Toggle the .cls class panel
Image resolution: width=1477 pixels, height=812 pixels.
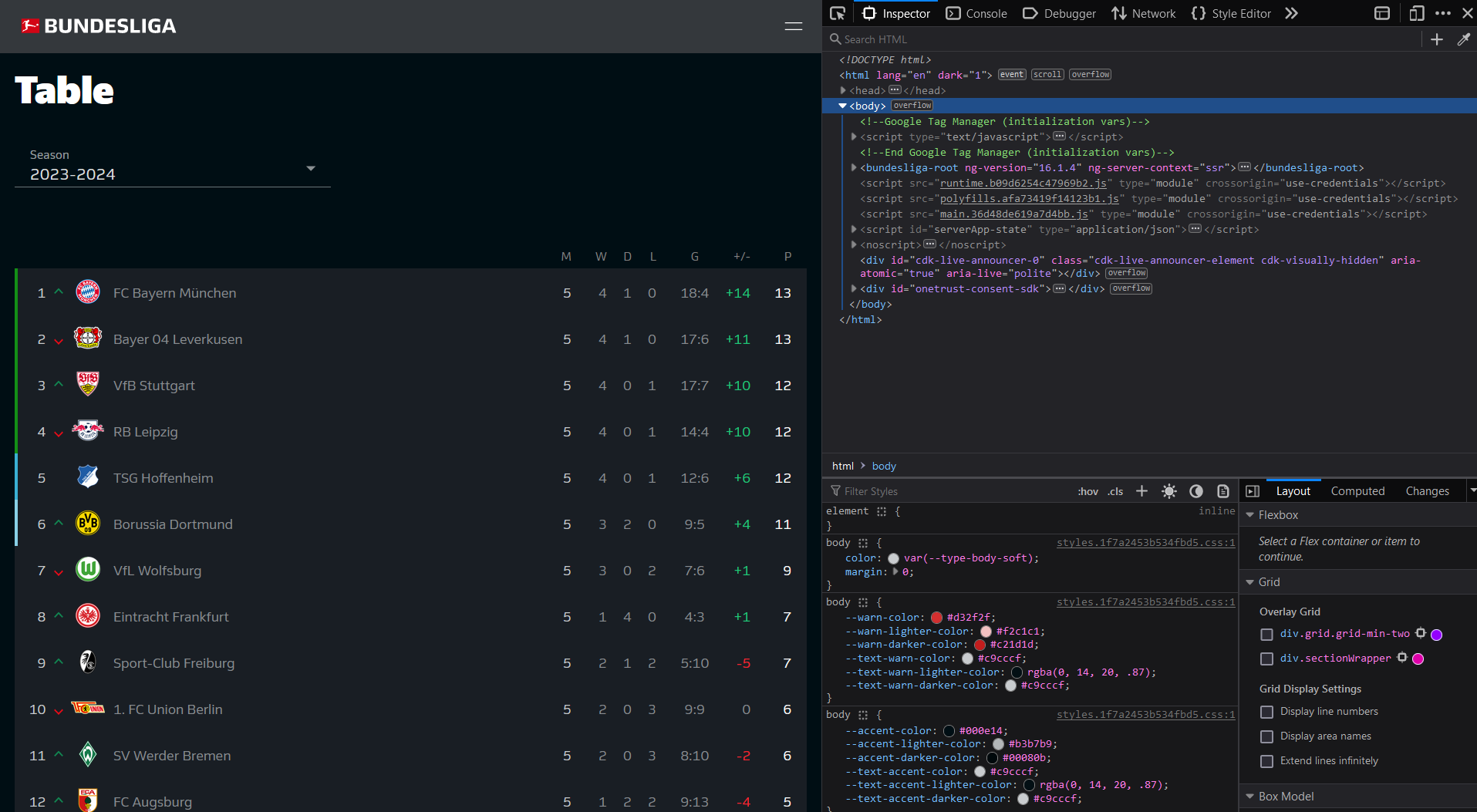pyautogui.click(x=1115, y=491)
